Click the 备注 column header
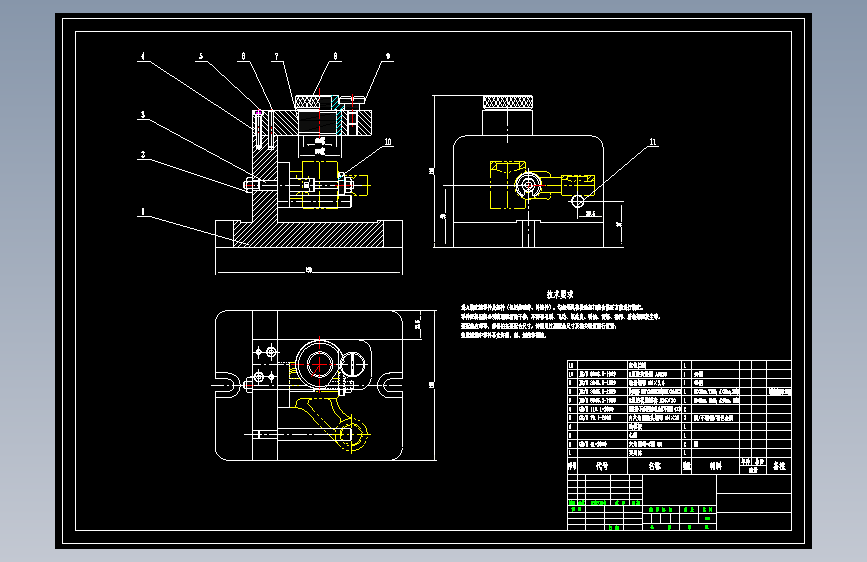This screenshot has height=562, width=867. tap(779, 466)
